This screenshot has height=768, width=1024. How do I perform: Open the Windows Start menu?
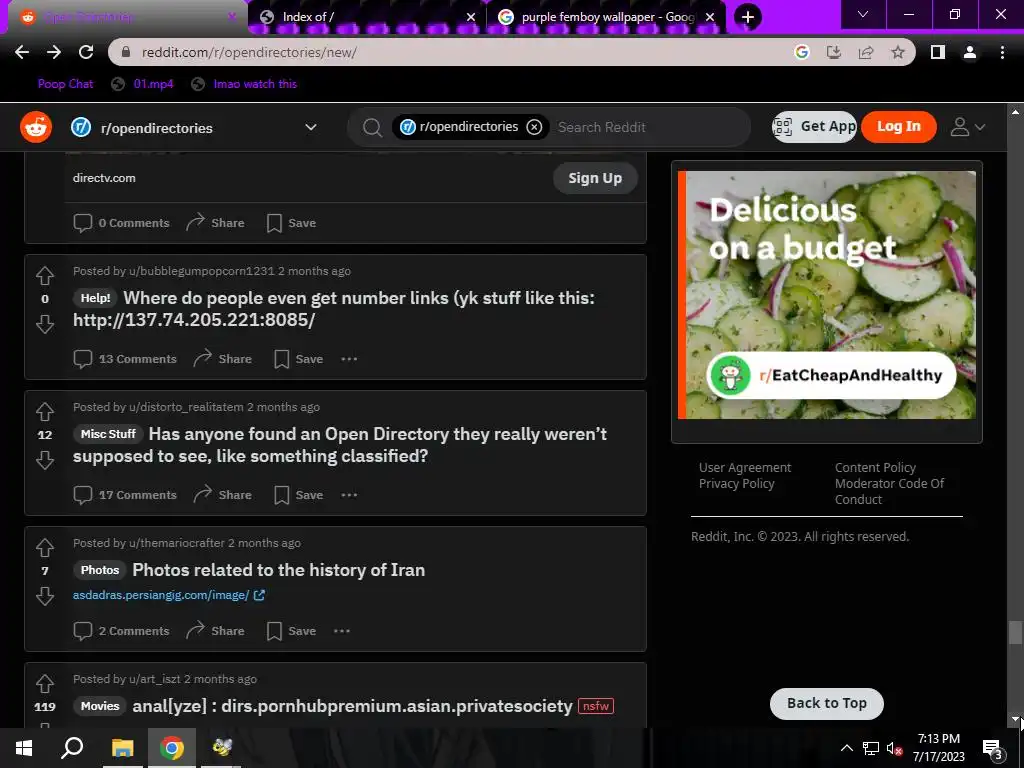24,748
